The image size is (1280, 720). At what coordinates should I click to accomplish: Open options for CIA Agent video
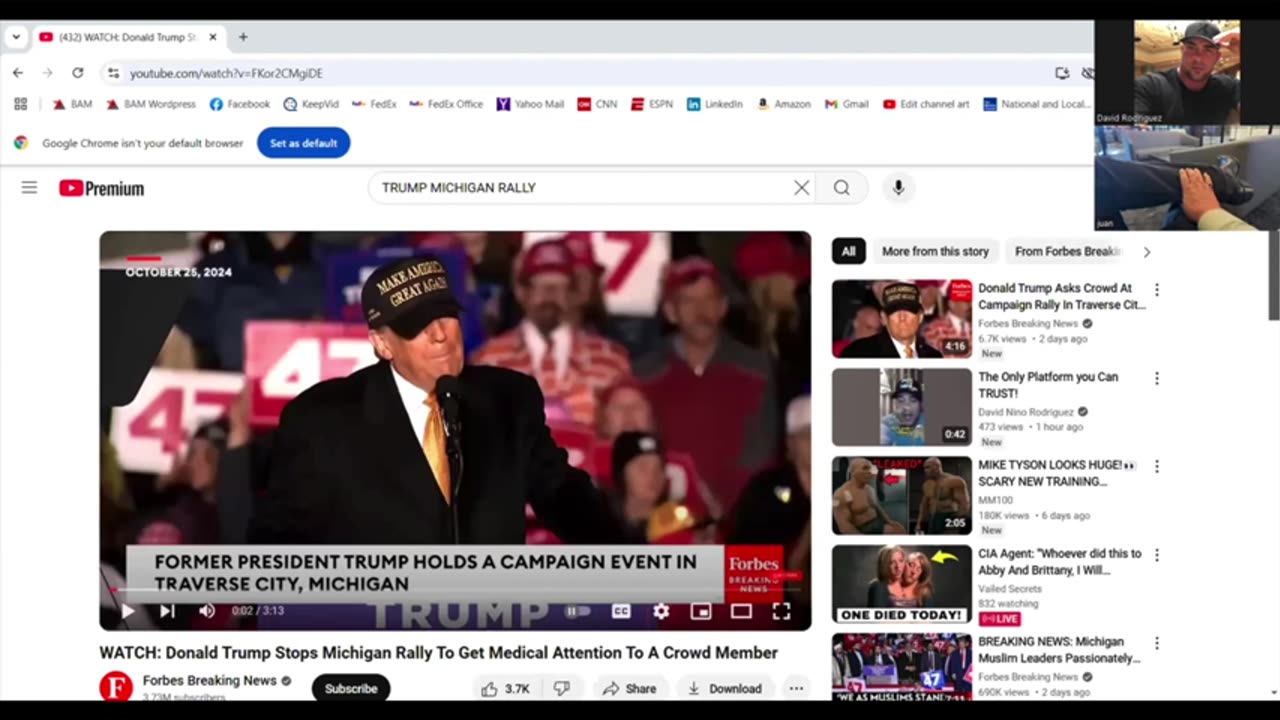pos(1157,555)
